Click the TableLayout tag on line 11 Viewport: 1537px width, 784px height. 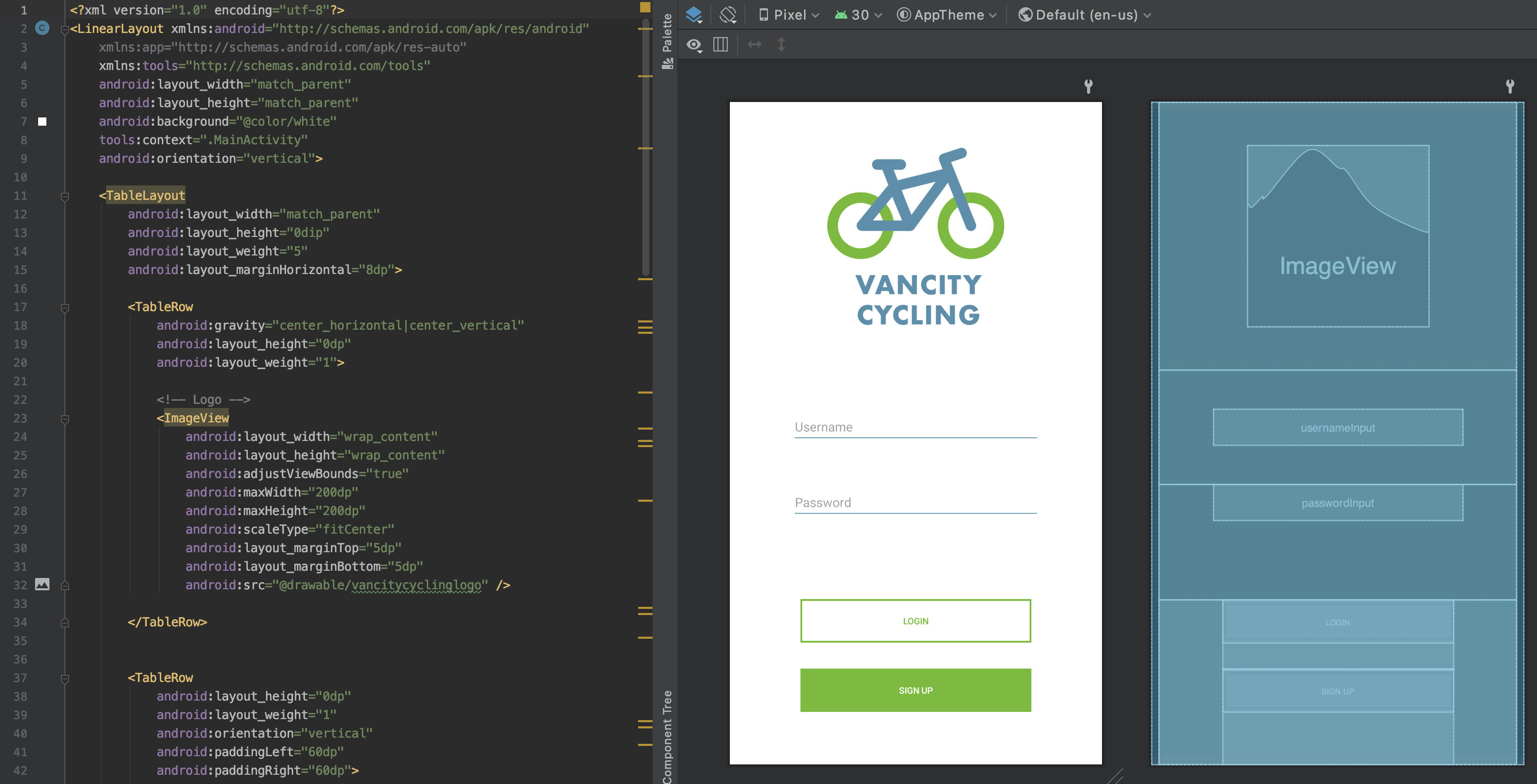click(x=145, y=196)
